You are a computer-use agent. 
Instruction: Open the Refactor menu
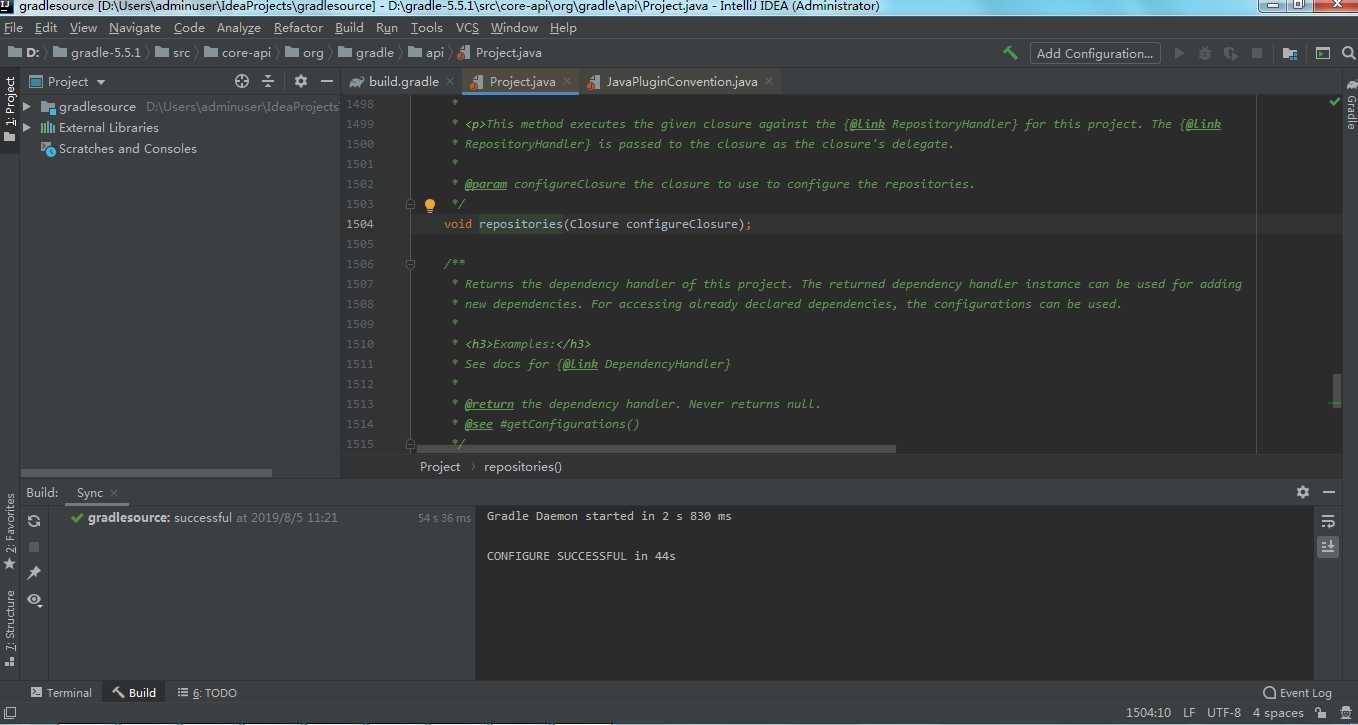click(x=298, y=28)
